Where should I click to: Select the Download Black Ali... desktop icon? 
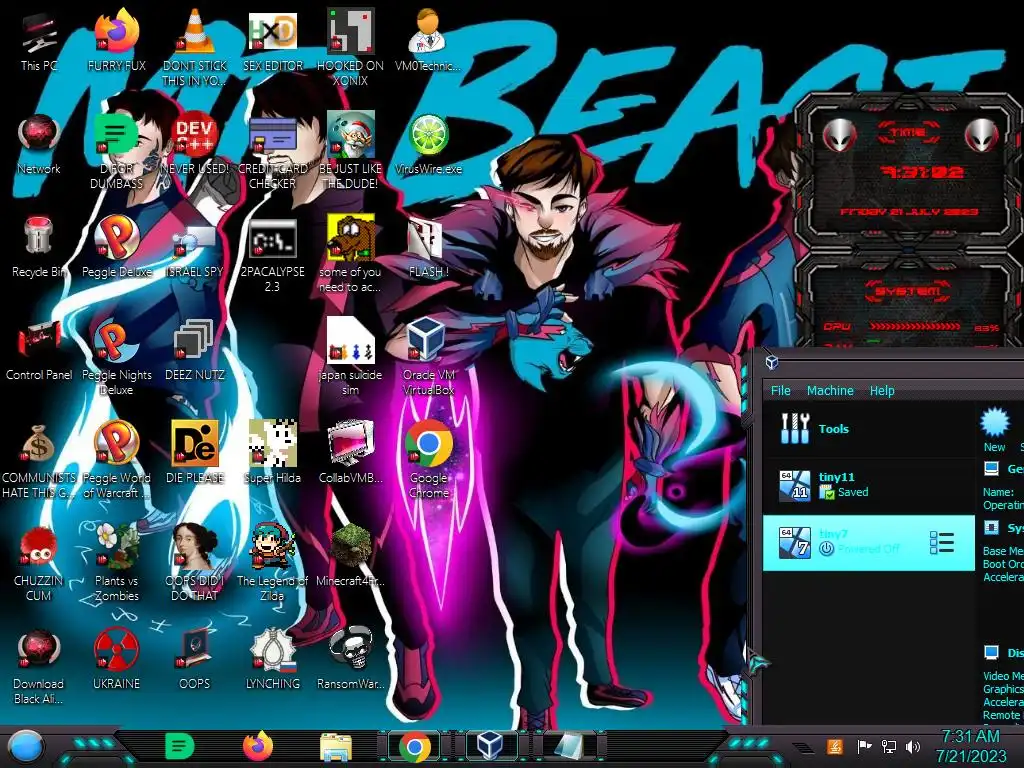pyautogui.click(x=39, y=666)
